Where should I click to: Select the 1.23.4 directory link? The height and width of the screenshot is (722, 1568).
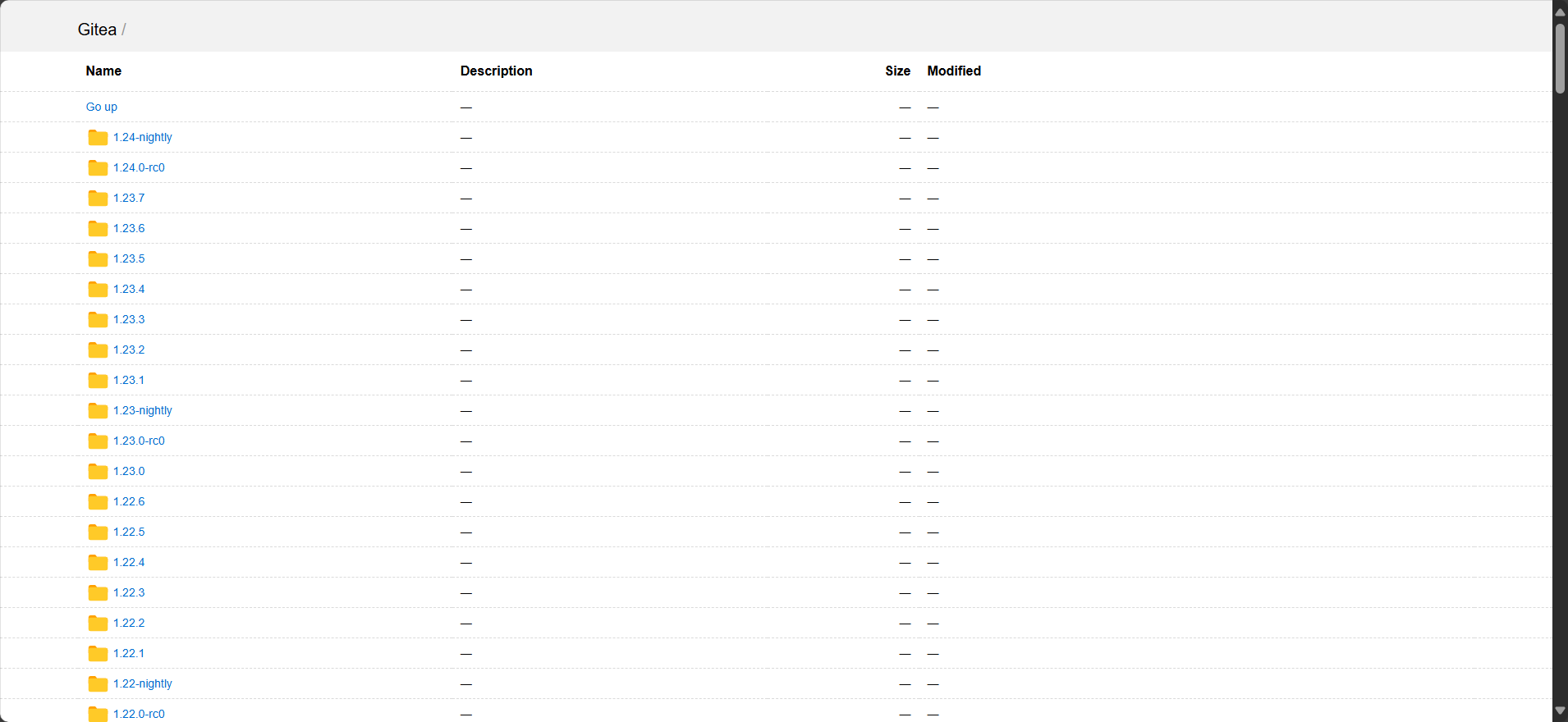(x=129, y=289)
